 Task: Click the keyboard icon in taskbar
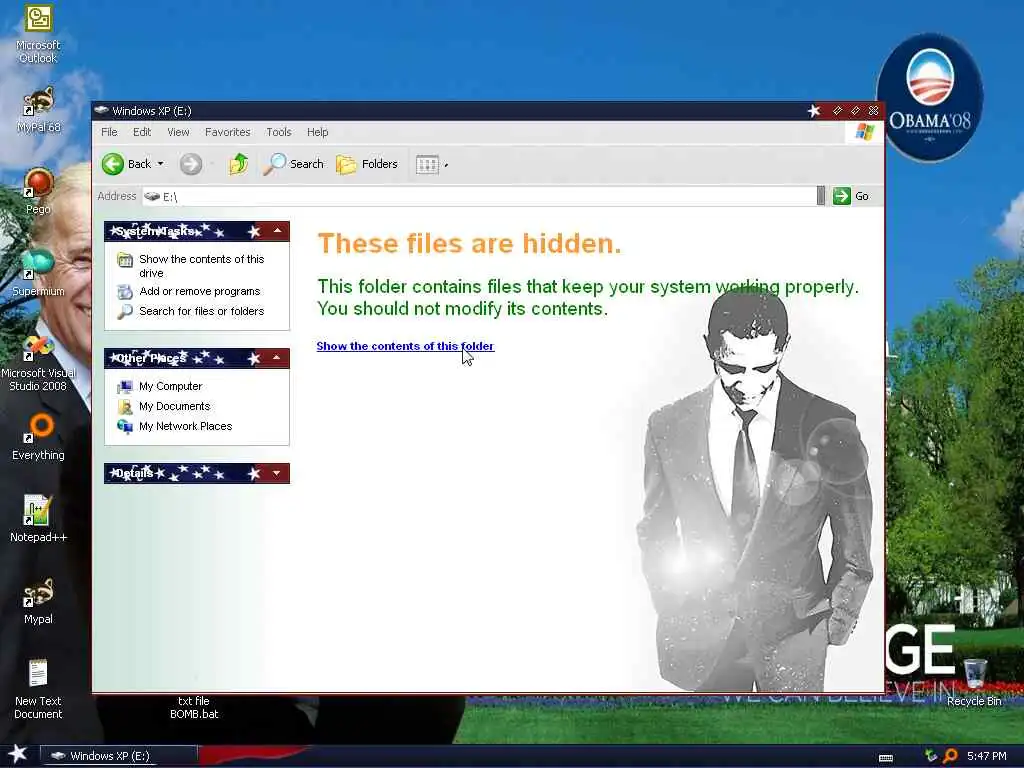click(x=886, y=758)
